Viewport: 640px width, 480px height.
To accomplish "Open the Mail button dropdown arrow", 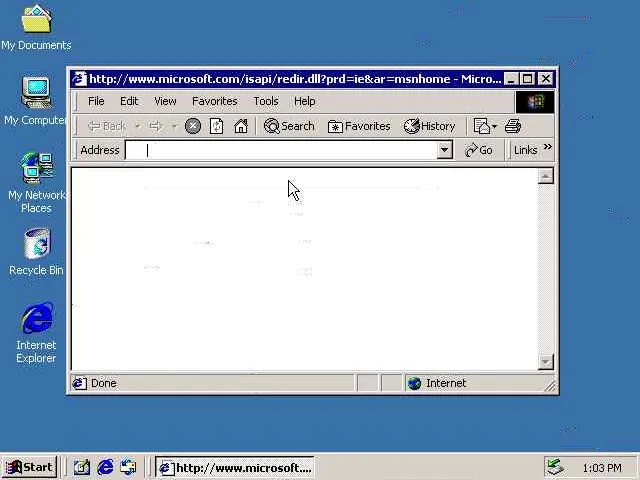I will tap(494, 127).
